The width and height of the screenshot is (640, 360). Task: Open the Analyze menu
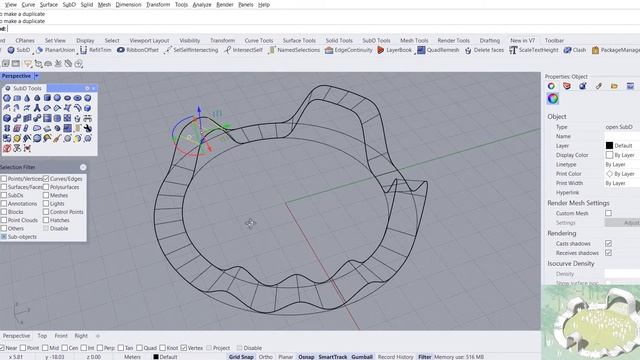point(202,4)
